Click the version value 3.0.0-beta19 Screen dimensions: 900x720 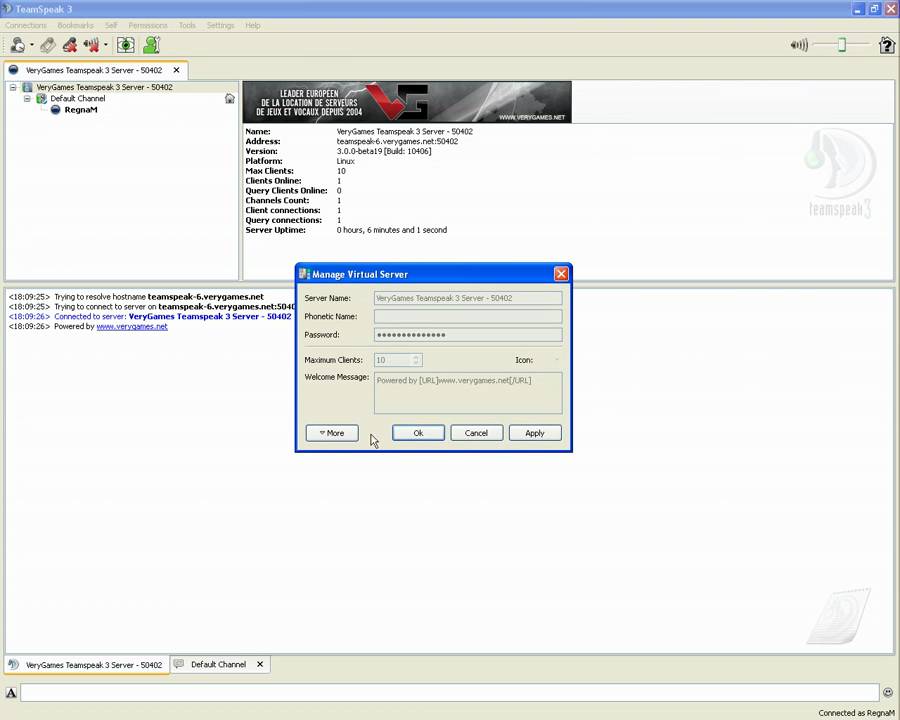[x=384, y=151]
